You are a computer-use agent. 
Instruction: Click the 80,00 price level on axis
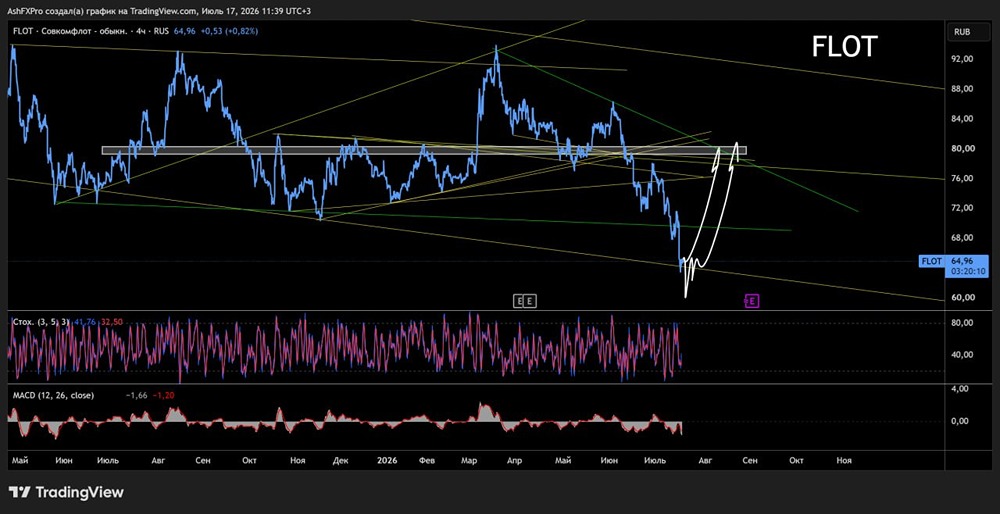pos(962,148)
